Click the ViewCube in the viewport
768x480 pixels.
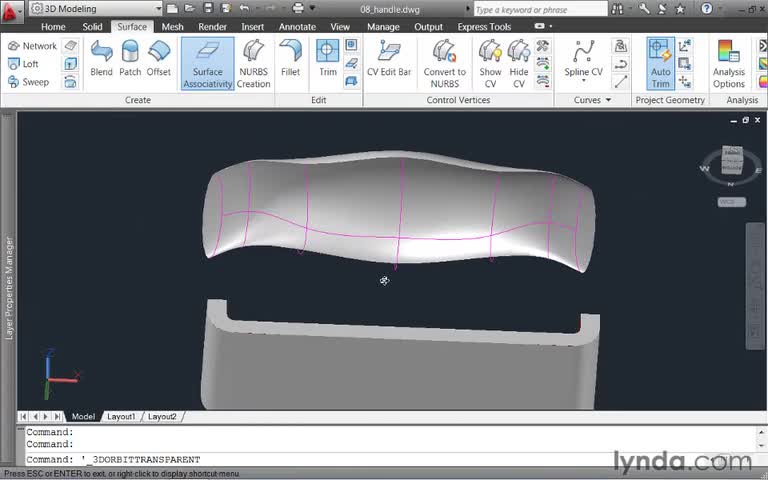tap(732, 160)
